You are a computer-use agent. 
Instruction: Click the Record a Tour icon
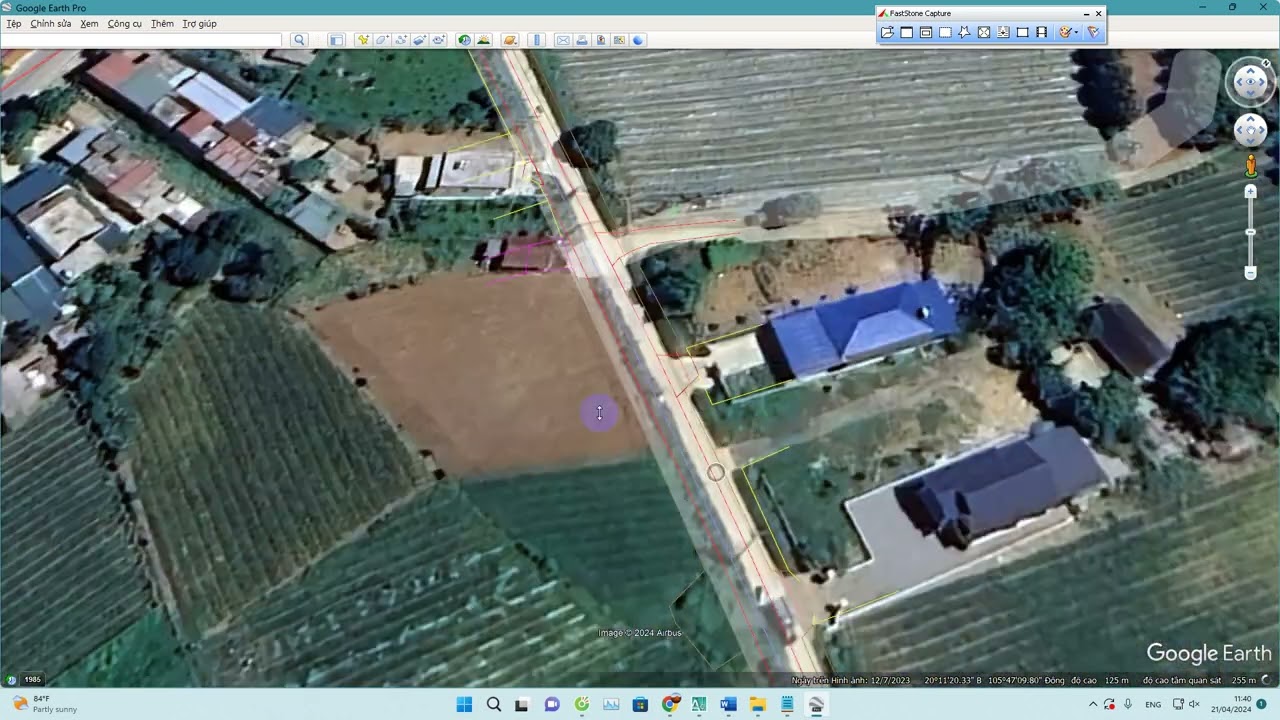[439, 40]
